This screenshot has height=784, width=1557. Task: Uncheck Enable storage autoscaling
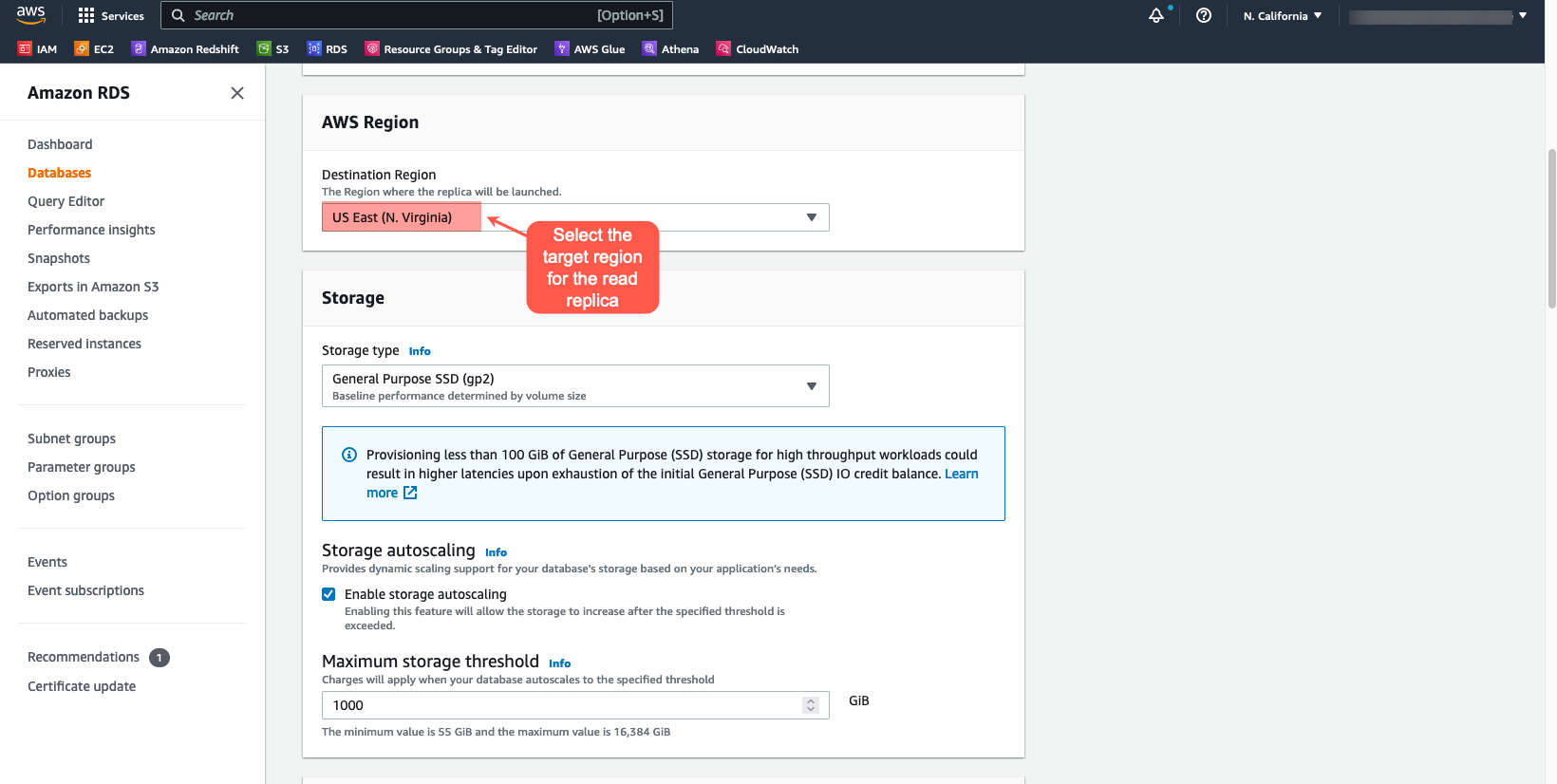coord(328,594)
